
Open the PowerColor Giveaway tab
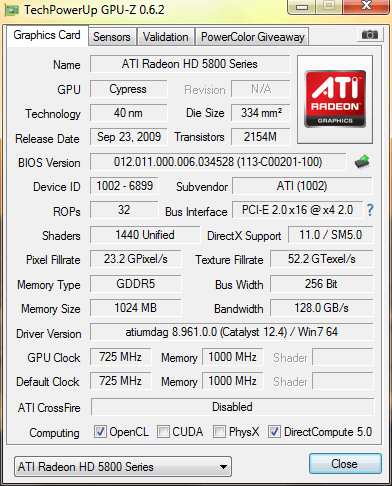(253, 37)
